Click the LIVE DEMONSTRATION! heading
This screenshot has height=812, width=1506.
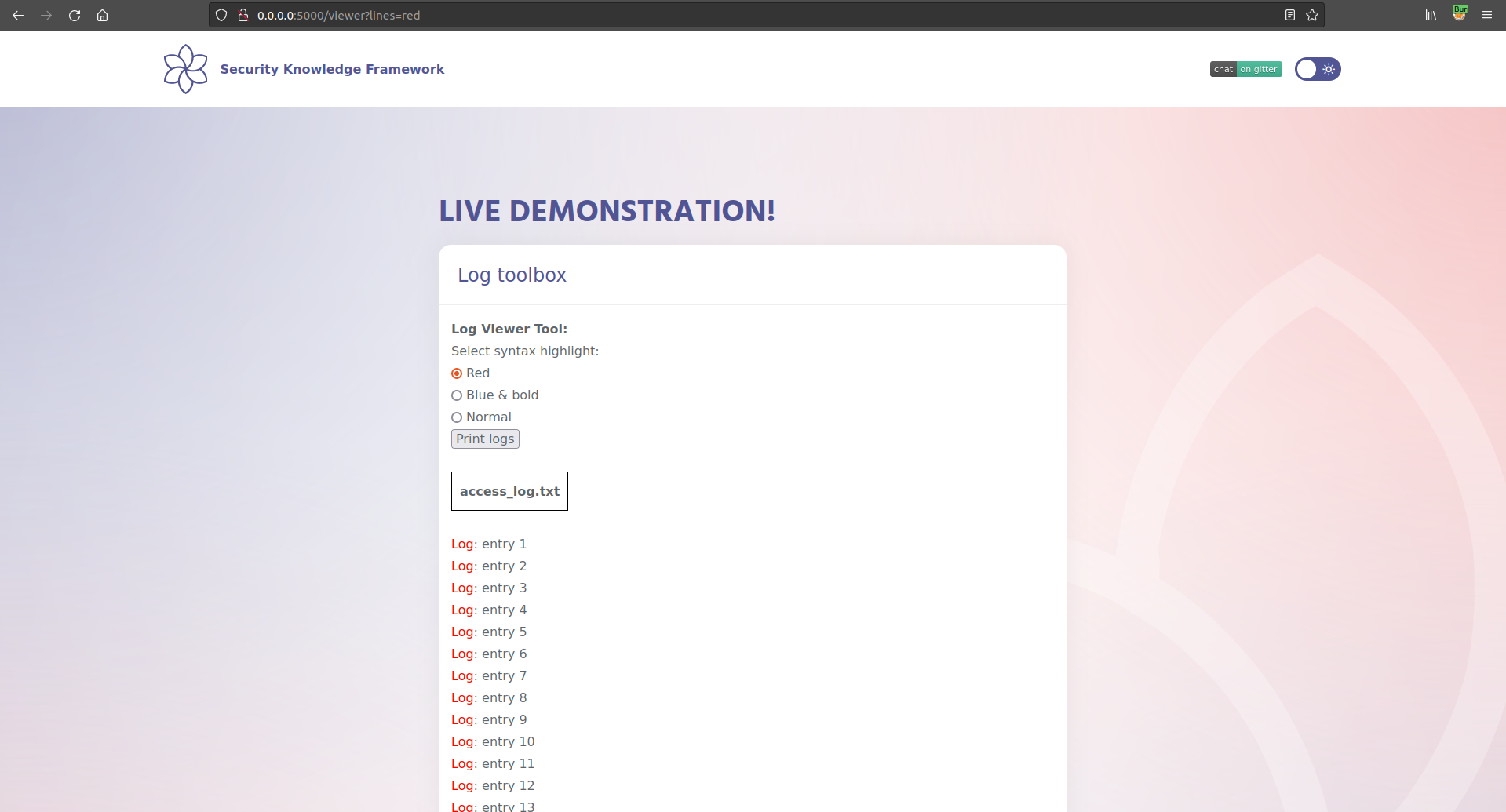[x=607, y=211]
